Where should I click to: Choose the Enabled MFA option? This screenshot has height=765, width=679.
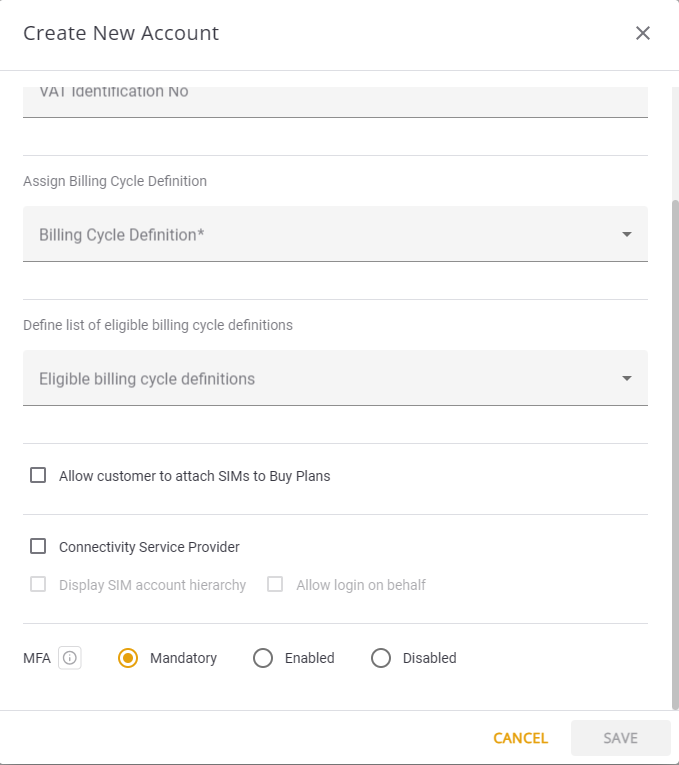click(x=263, y=658)
